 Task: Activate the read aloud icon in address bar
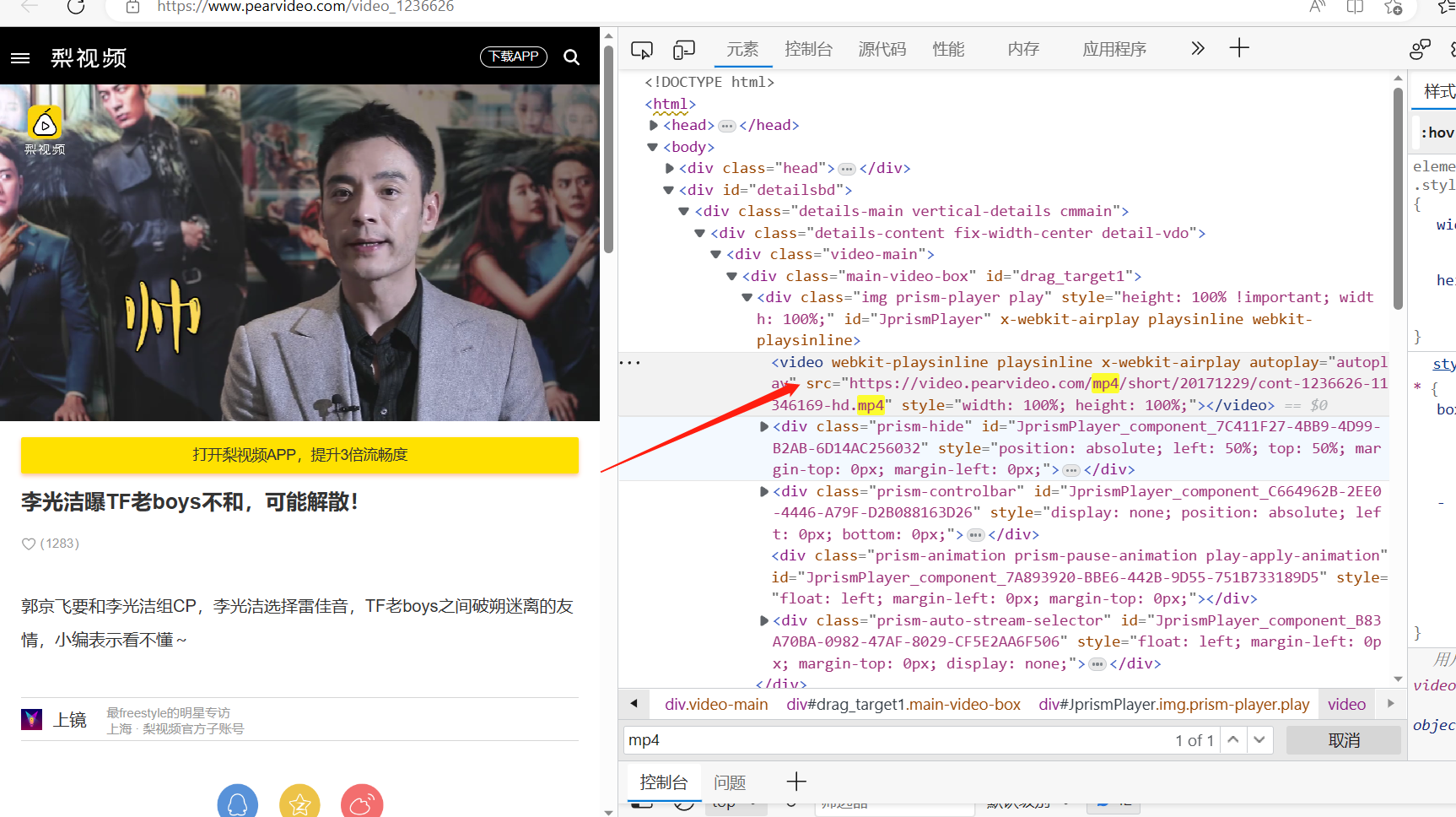tap(1318, 7)
